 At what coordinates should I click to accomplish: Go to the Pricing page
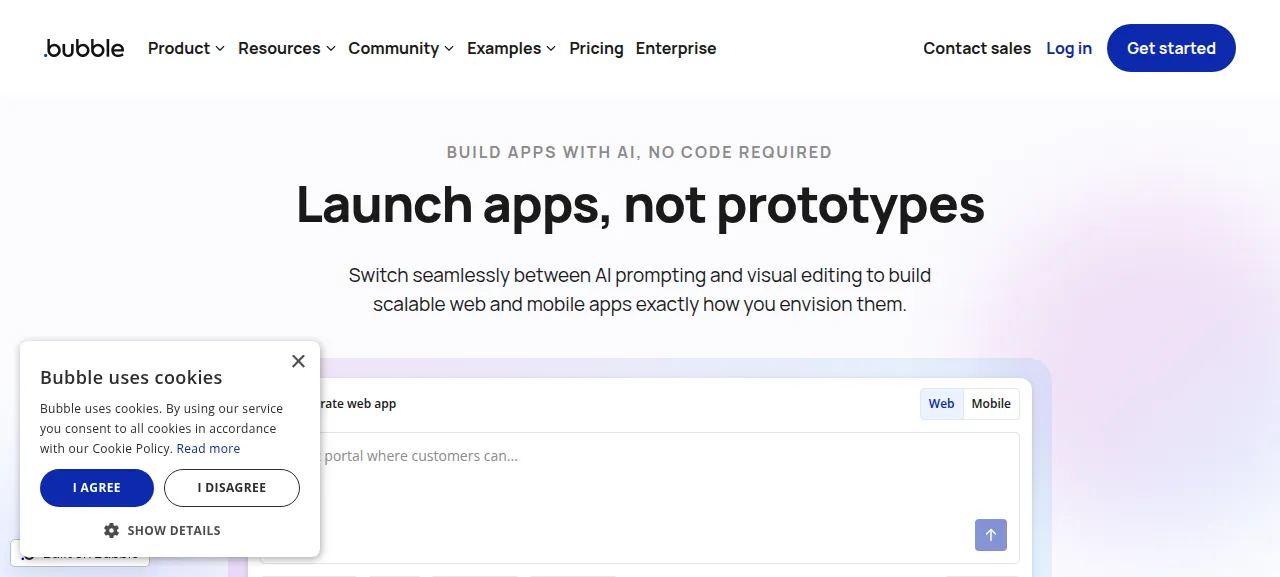pyautogui.click(x=596, y=48)
